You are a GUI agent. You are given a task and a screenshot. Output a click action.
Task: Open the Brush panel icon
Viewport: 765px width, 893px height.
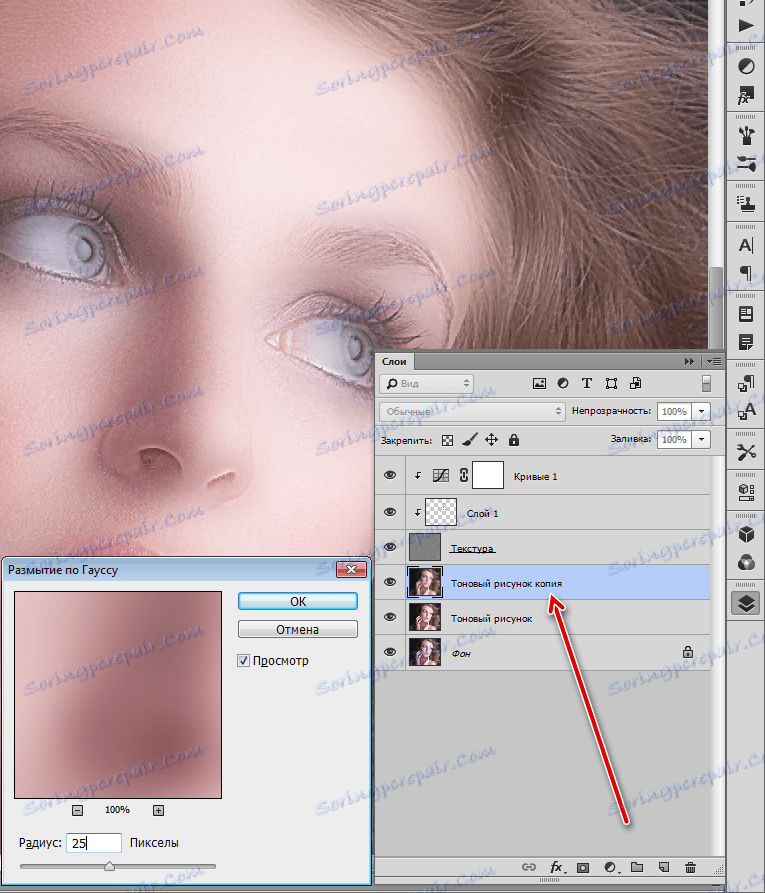(x=746, y=136)
